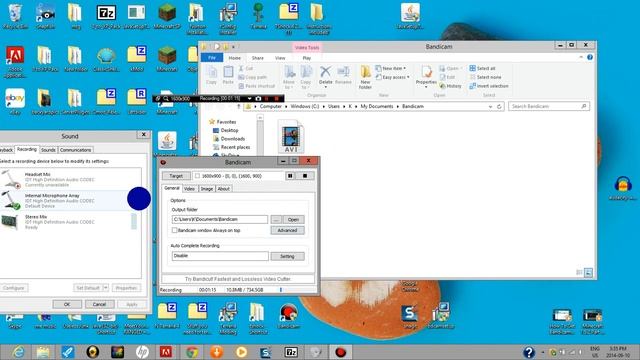Open Desktop in the Favorites pane

[x=229, y=130]
